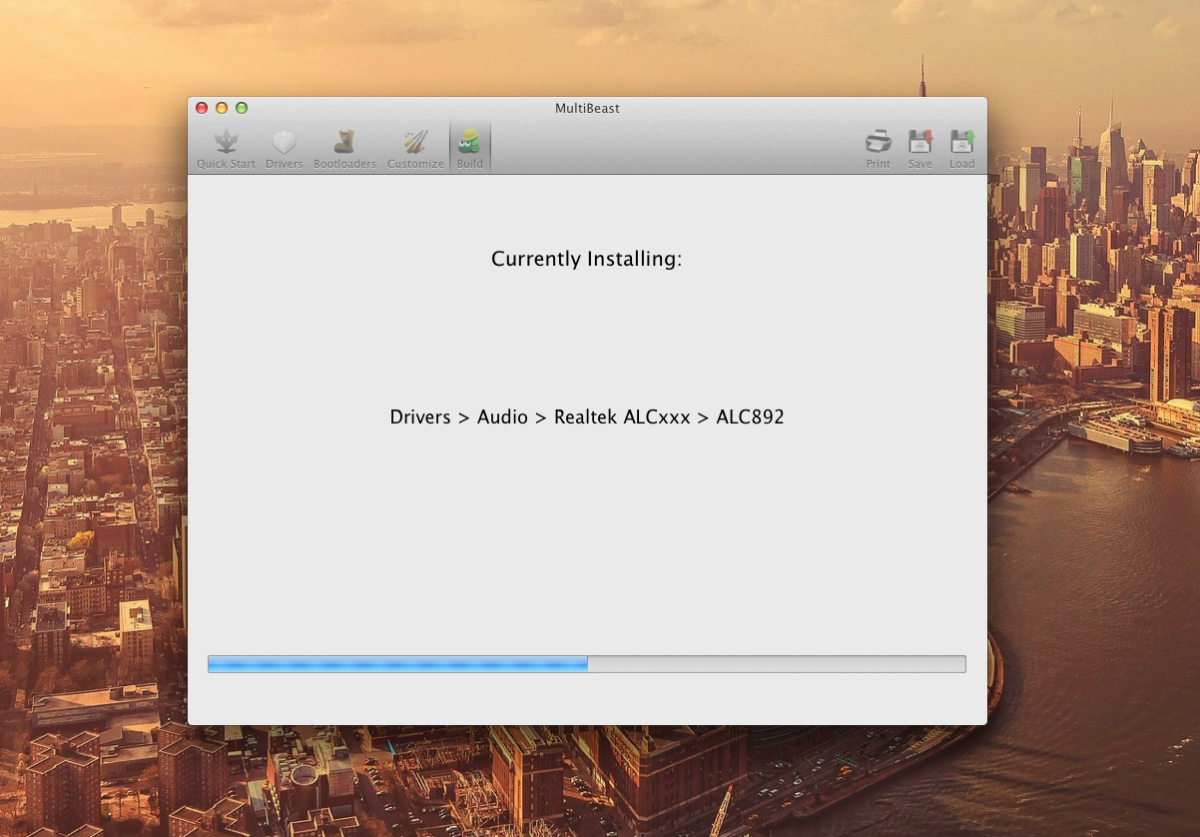Viewport: 1200px width, 837px height.
Task: Click the 'Currently Installing:' heading
Action: (586, 259)
